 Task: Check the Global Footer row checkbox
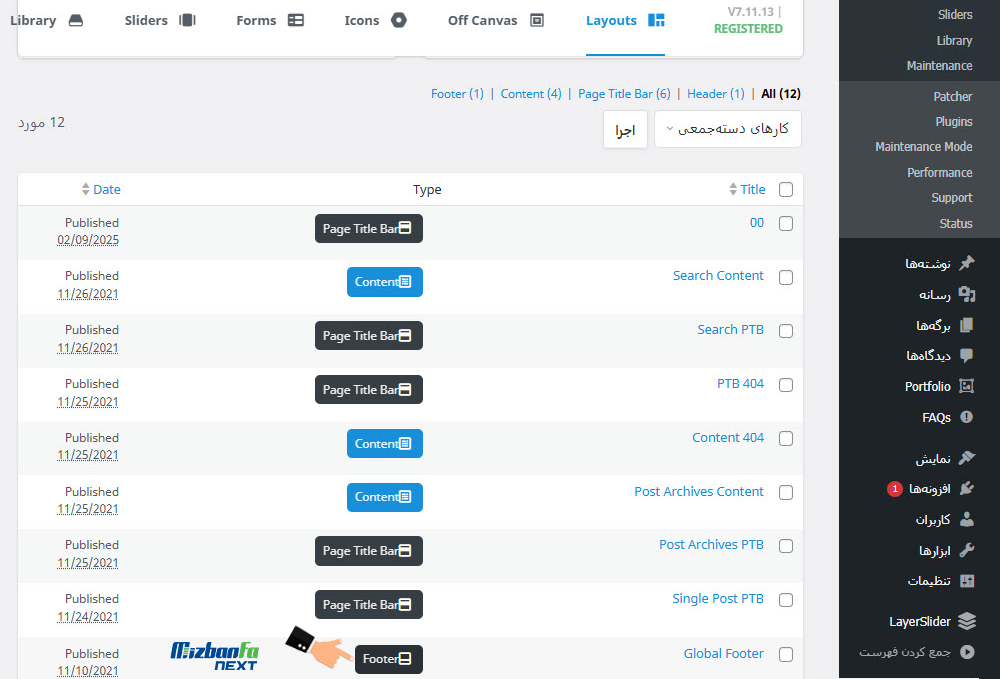coord(786,655)
